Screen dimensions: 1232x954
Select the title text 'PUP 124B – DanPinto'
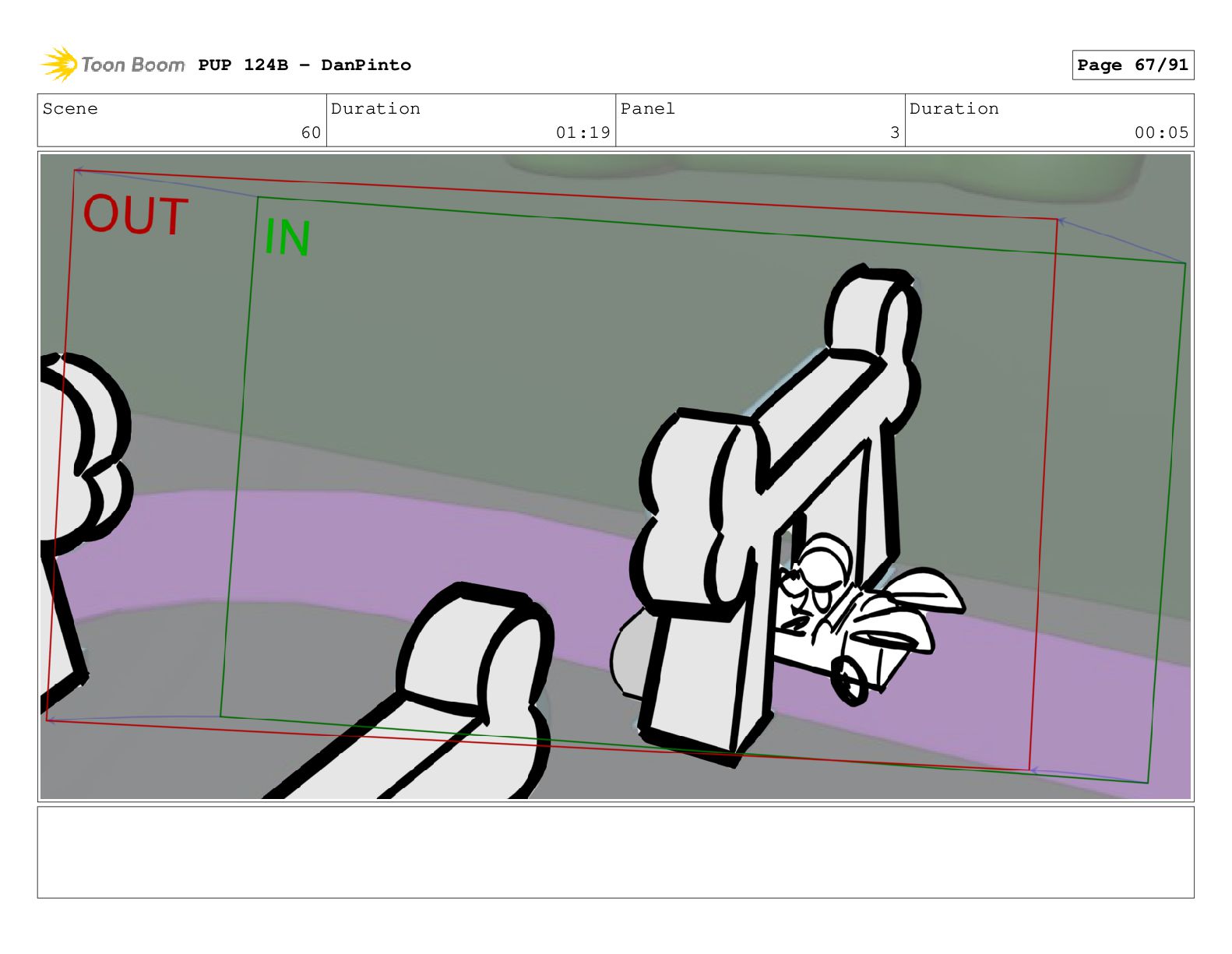304,65
